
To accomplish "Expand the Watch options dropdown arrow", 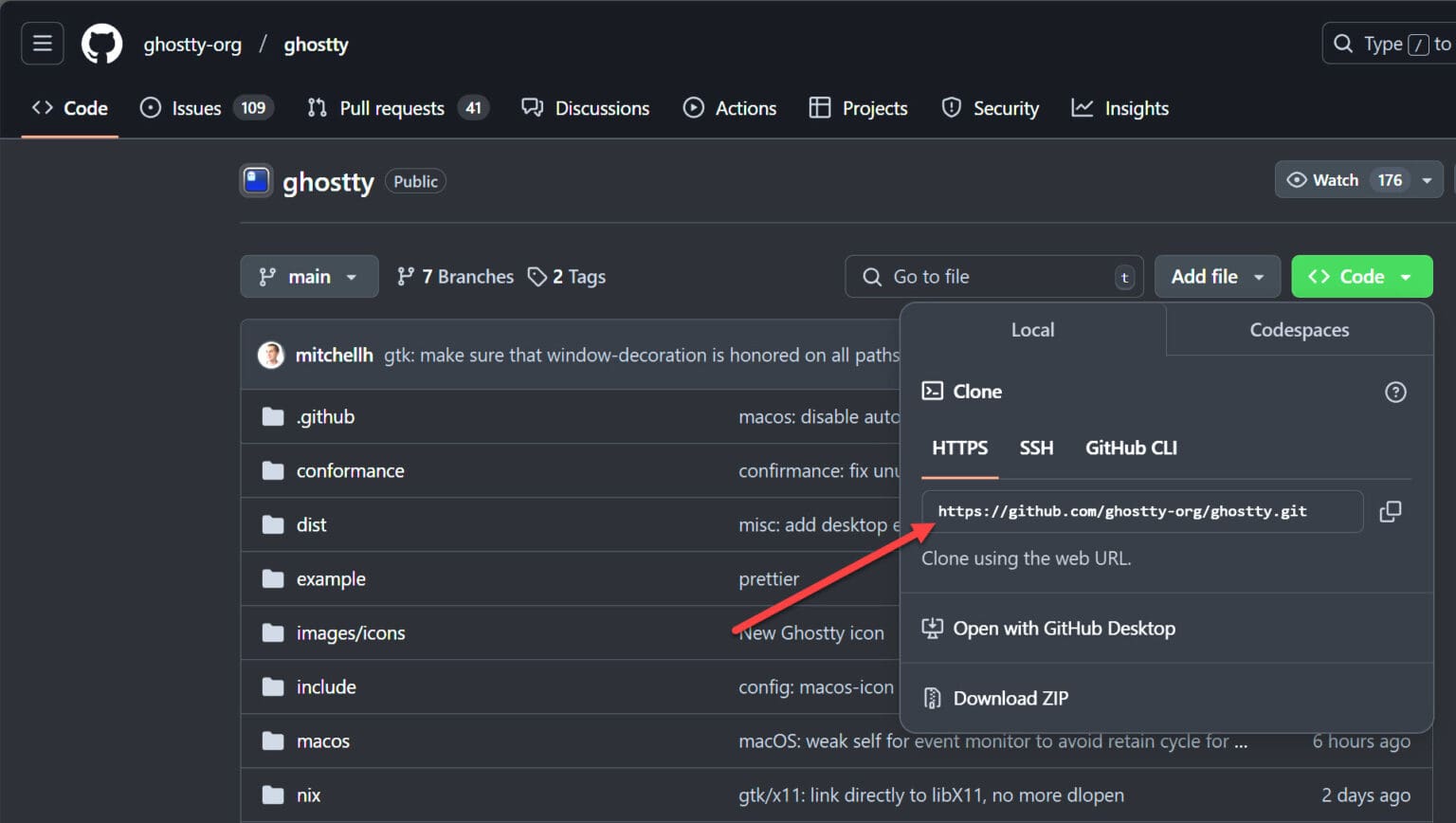I will click(x=1428, y=179).
